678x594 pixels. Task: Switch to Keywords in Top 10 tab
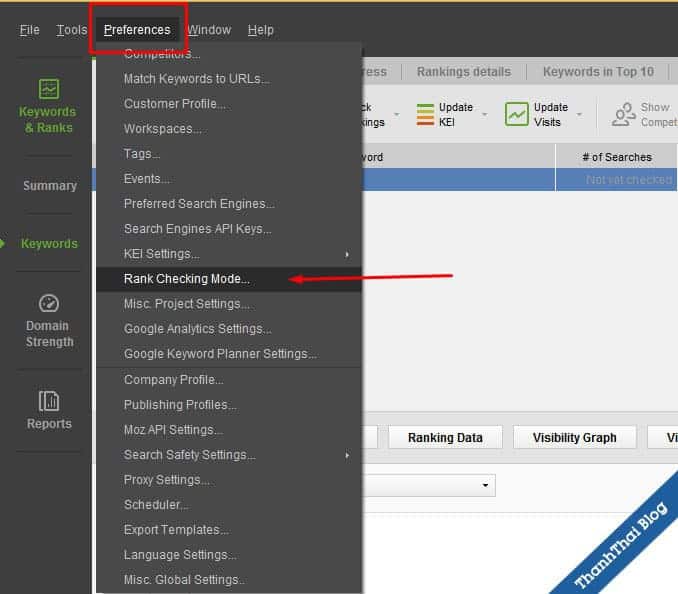(598, 72)
